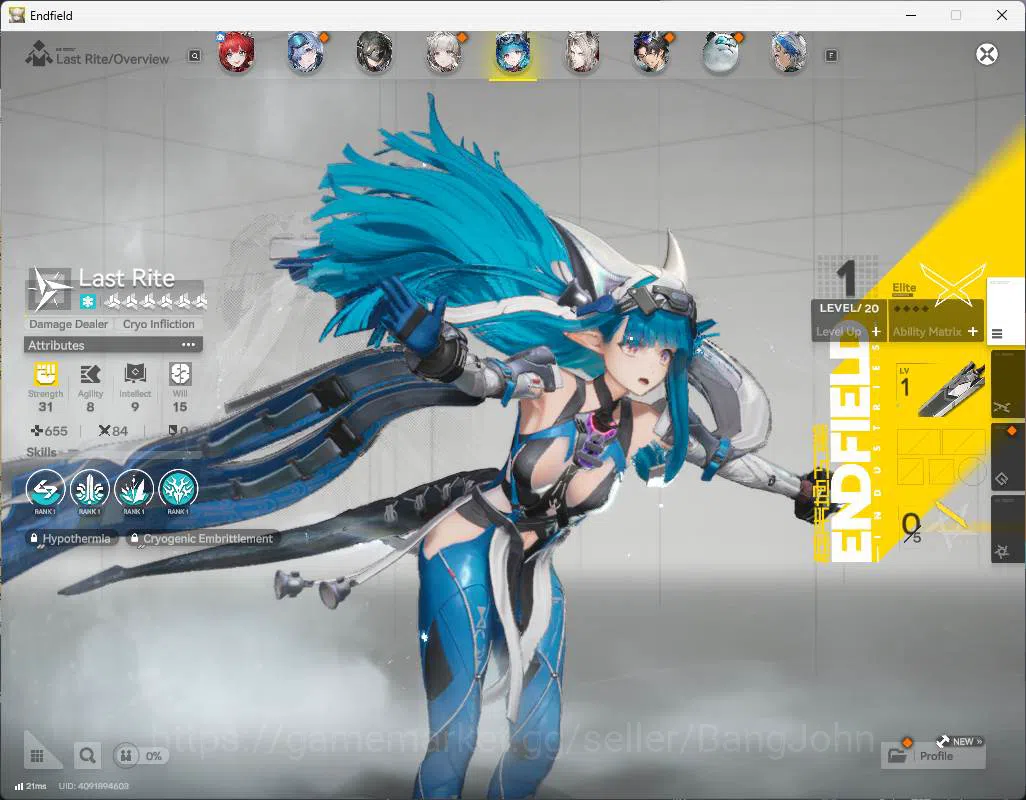Open the Last Rite/Overview header logo
This screenshot has height=800, width=1026.
(x=39, y=54)
